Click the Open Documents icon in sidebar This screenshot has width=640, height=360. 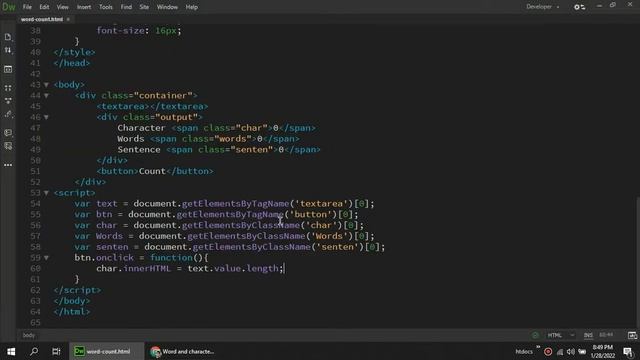[x=8, y=37]
